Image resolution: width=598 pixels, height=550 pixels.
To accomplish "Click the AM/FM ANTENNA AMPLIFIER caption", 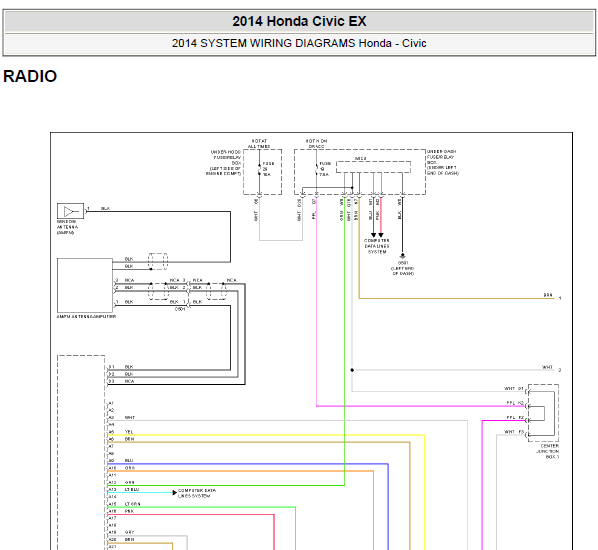I will click(x=86, y=317).
